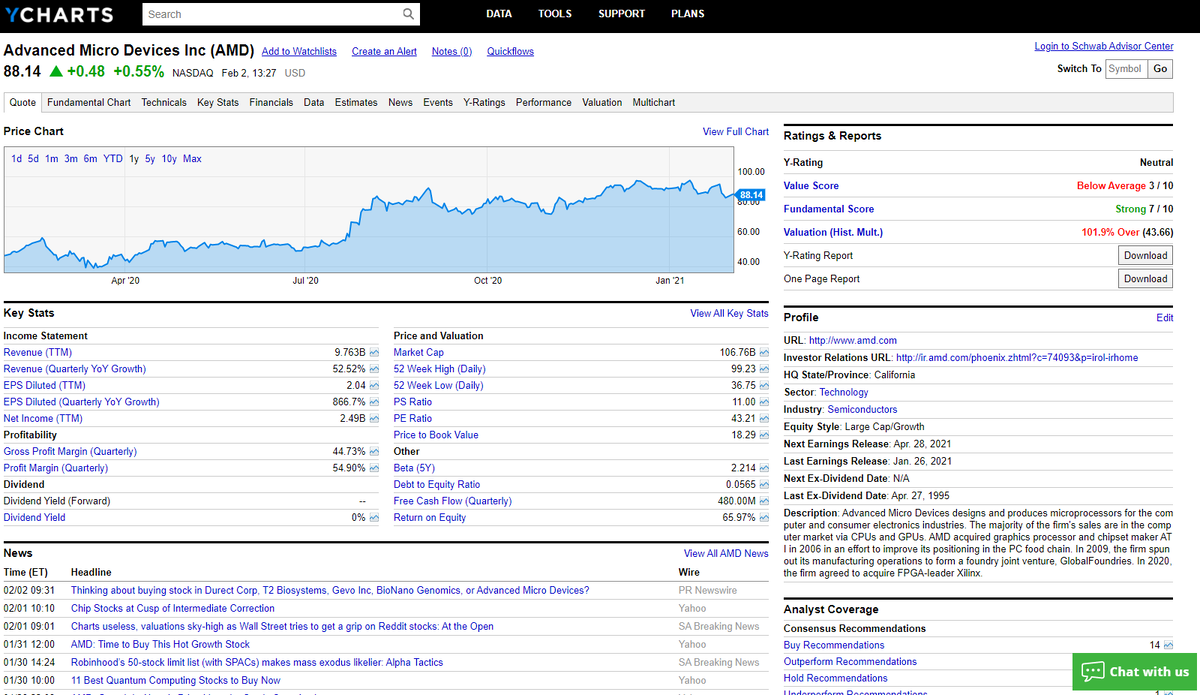
Task: Click the Go button
Action: point(1160,69)
